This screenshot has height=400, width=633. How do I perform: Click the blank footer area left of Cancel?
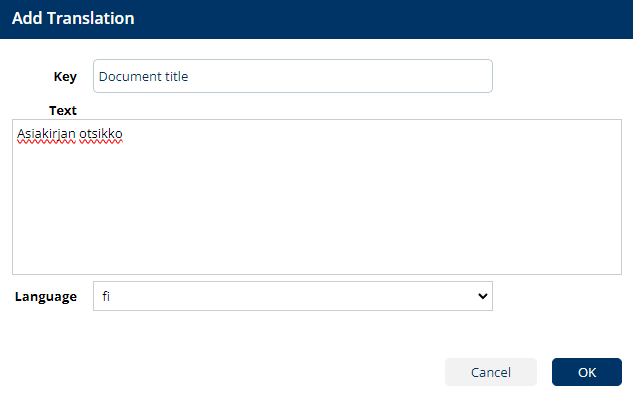(x=220, y=372)
